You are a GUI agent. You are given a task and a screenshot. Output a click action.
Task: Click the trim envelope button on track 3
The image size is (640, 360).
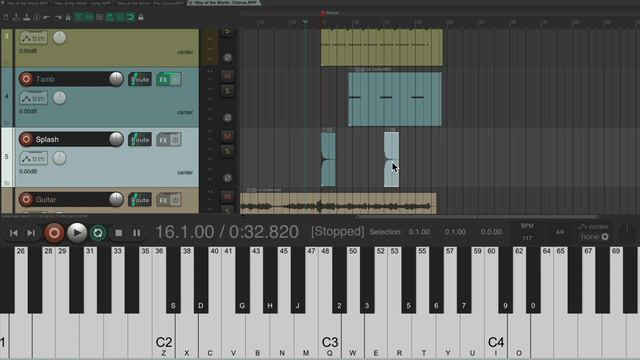(x=33, y=38)
